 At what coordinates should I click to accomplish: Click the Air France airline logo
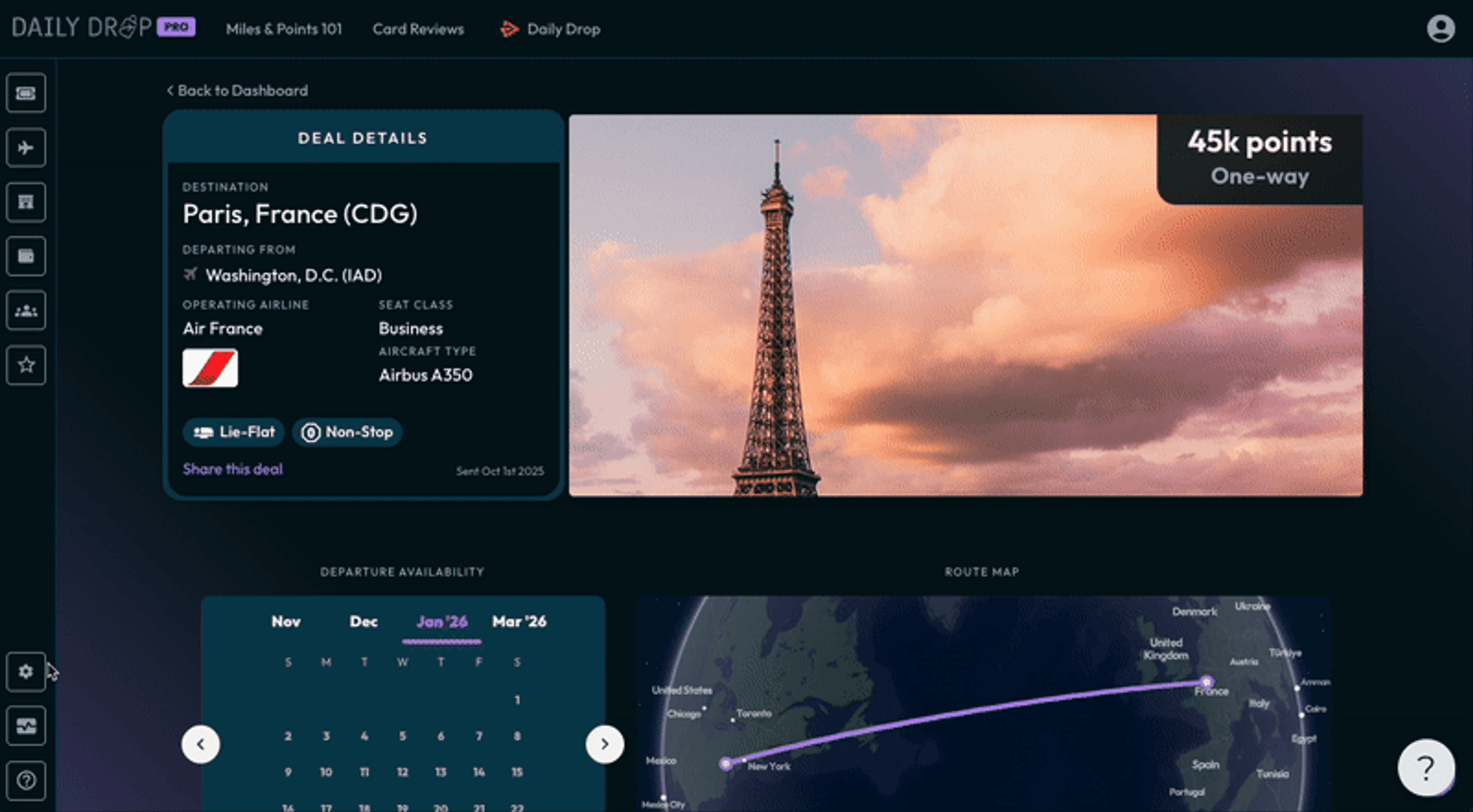210,368
